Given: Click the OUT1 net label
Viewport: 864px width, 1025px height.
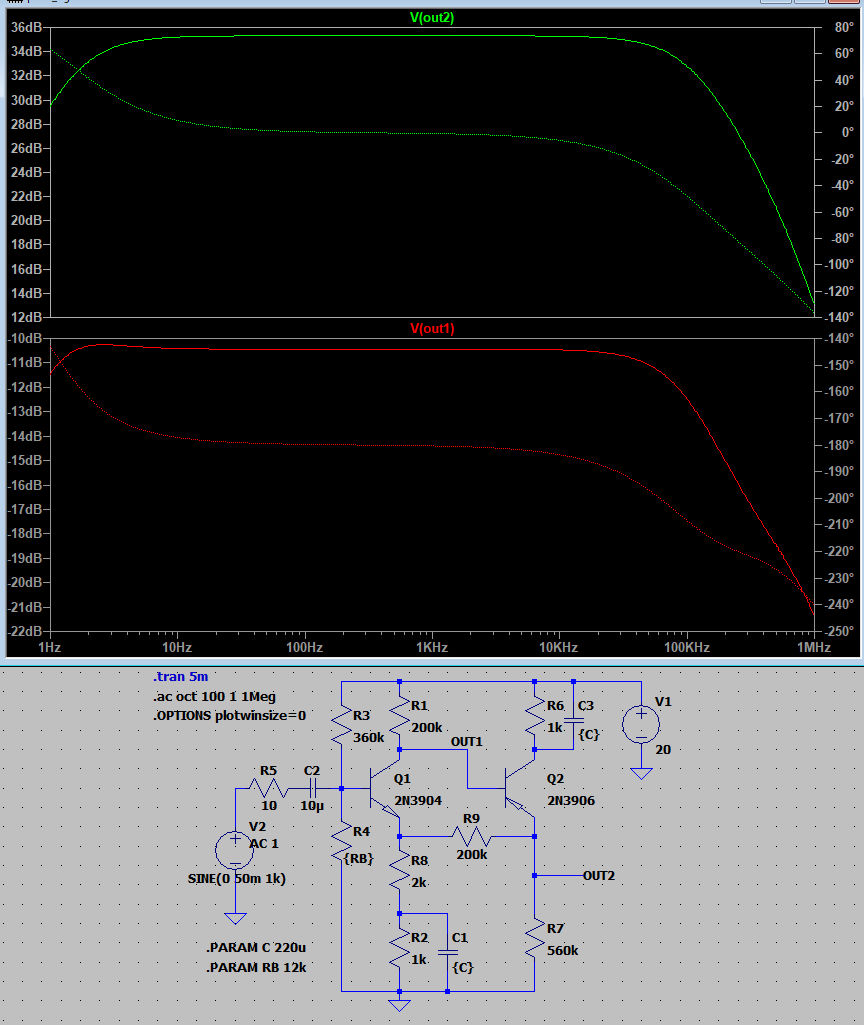Looking at the screenshot, I should (x=466, y=742).
